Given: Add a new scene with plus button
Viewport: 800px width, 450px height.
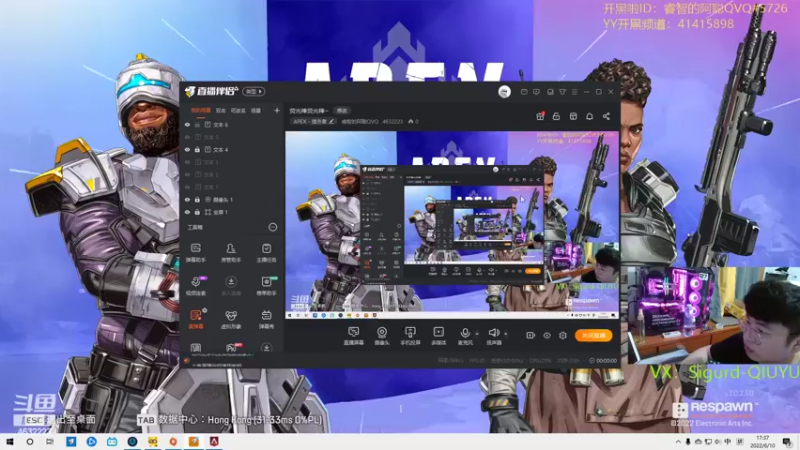Looking at the screenshot, I should click(277, 110).
